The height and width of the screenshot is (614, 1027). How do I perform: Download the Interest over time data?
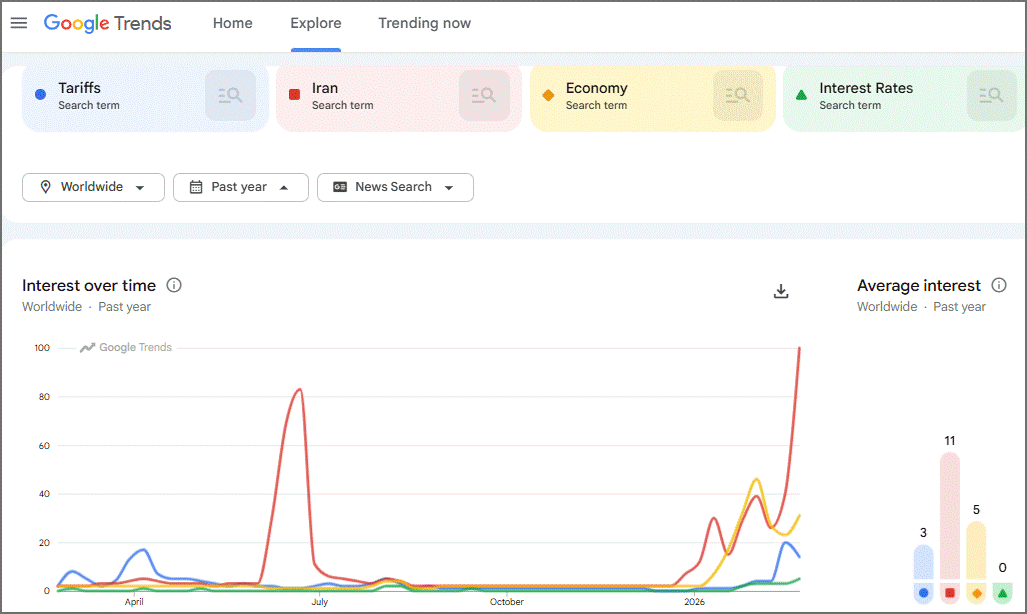(781, 291)
